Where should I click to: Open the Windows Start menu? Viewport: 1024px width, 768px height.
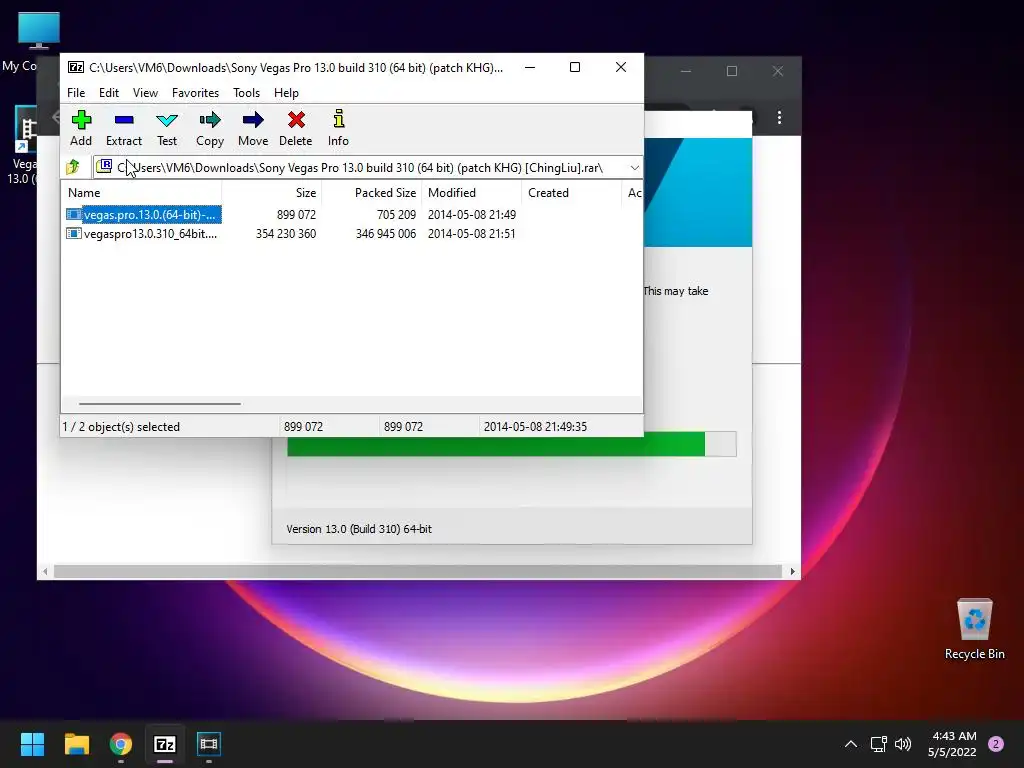click(x=32, y=744)
